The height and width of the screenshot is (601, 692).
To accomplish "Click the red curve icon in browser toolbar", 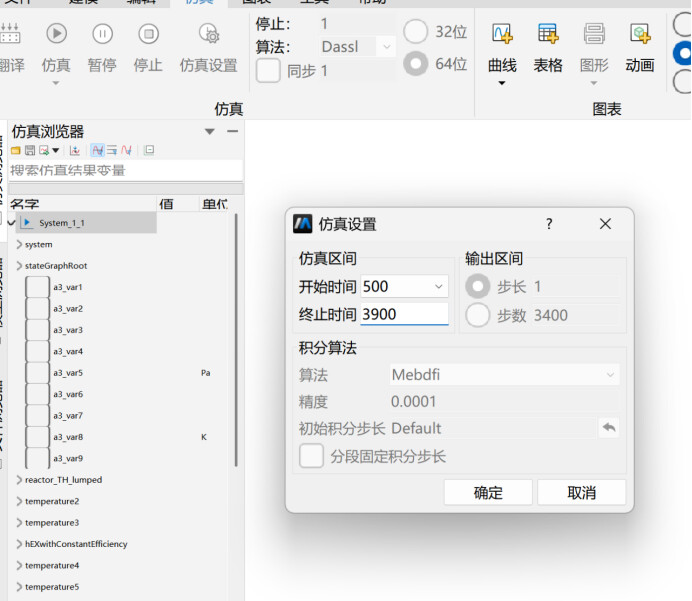I will click(127, 150).
